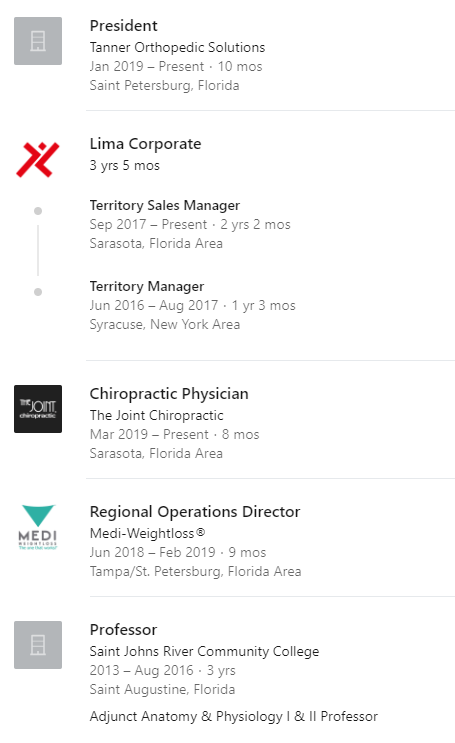Screen dimensions: 455x743
Task: Click the Regional Operations Director title
Action: point(195,512)
